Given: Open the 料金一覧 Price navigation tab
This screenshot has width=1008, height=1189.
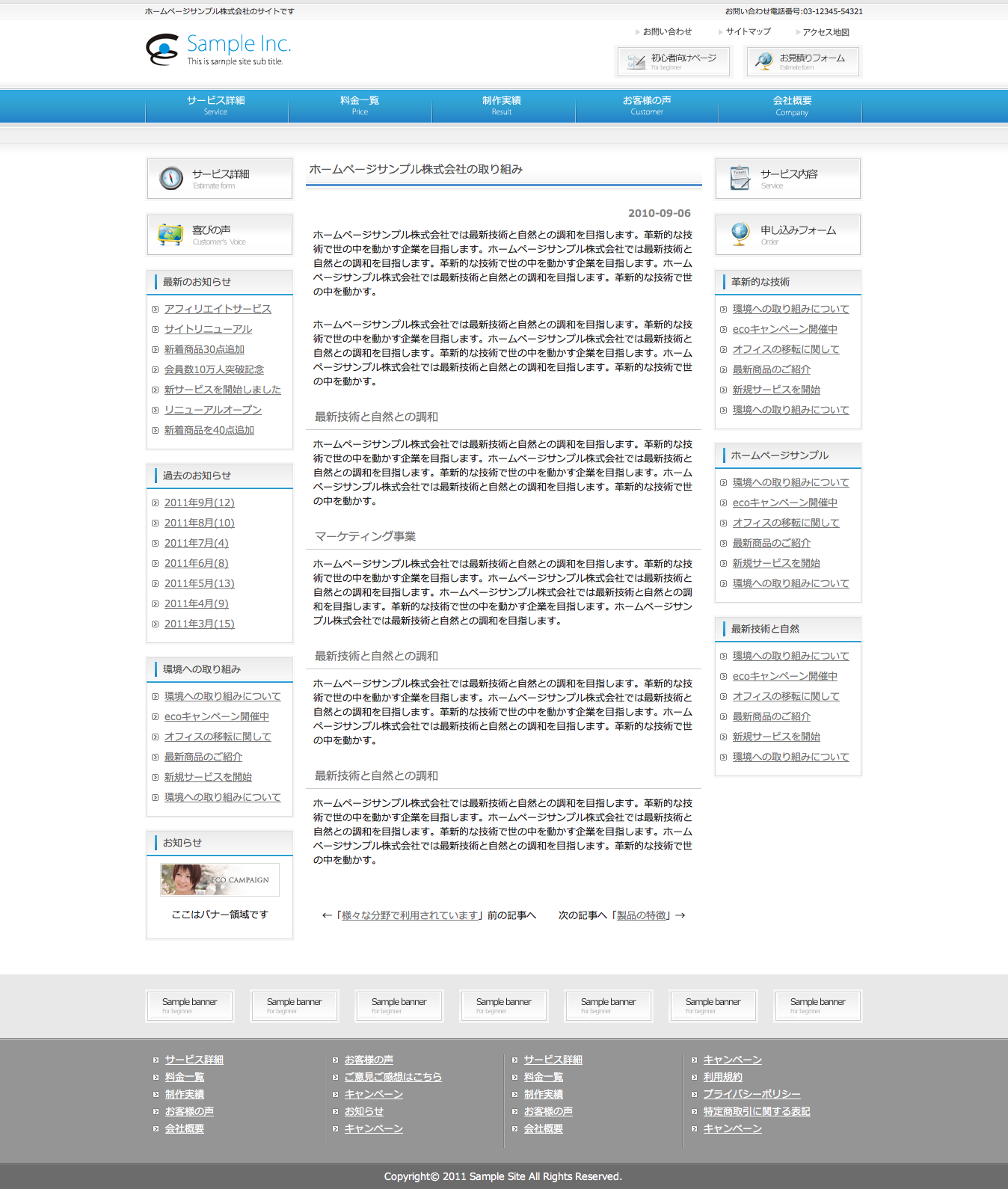Looking at the screenshot, I should [360, 105].
